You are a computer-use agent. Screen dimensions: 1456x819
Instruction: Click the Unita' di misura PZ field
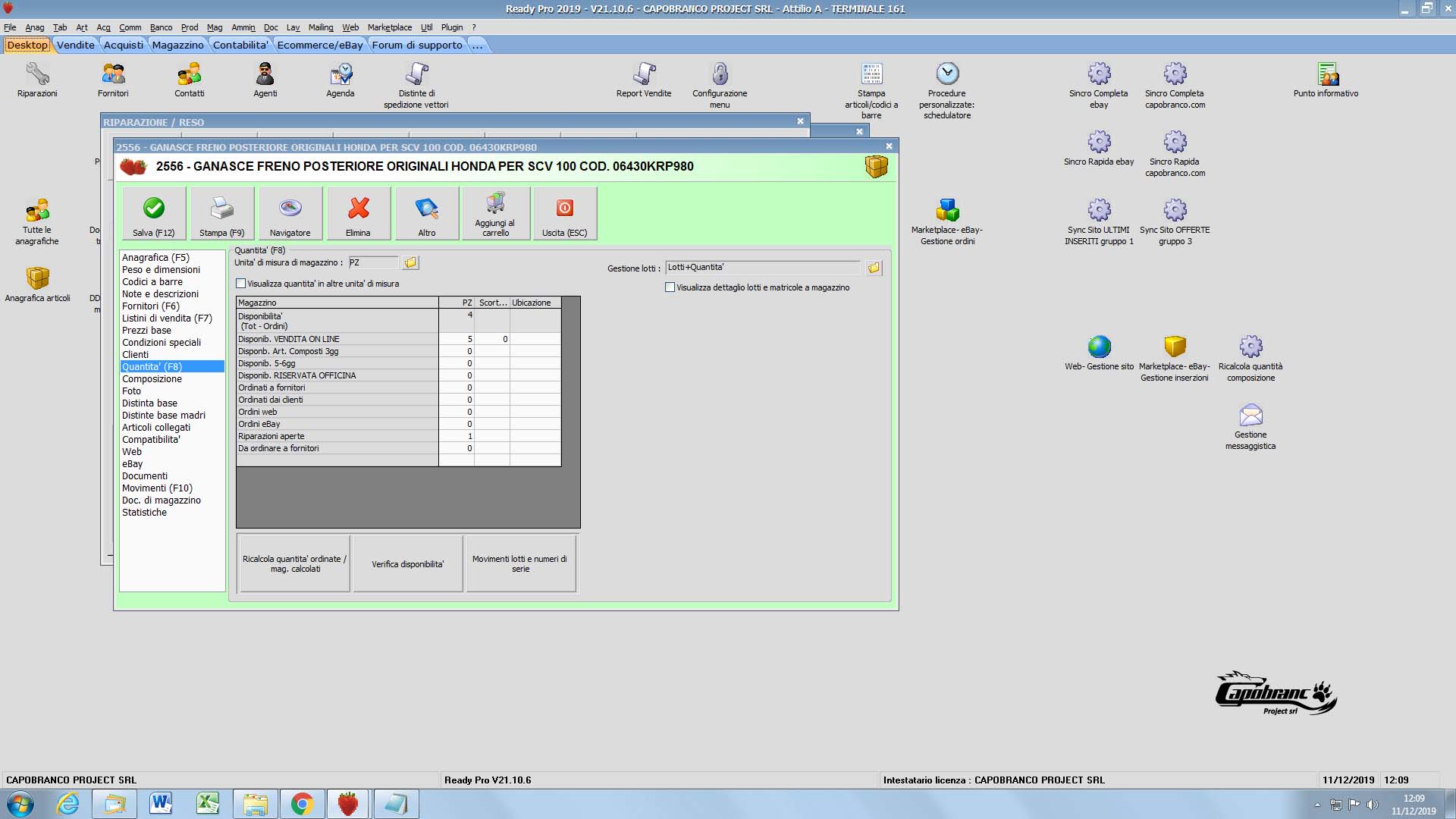373,262
